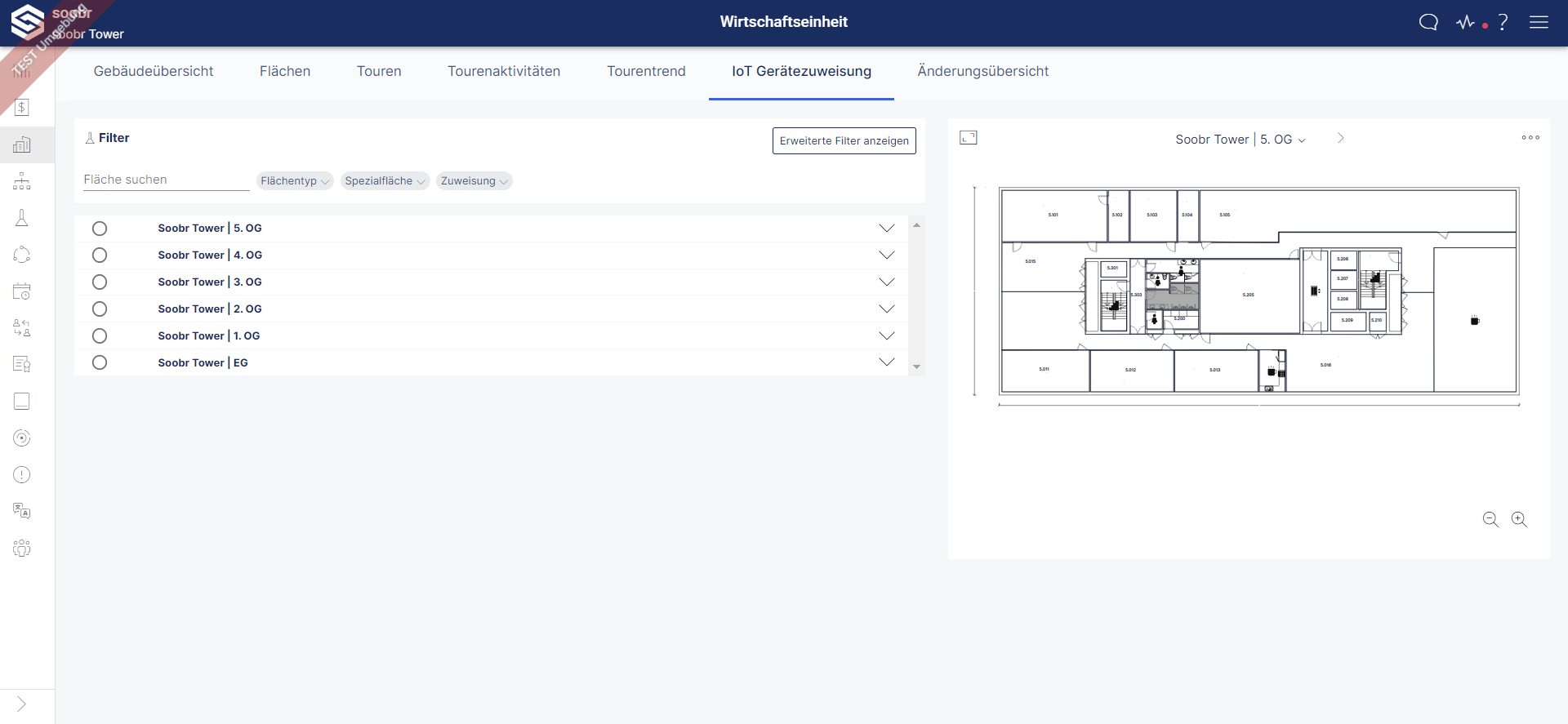The width and height of the screenshot is (1568, 724).
Task: Click room 5.012 on the floor plan
Action: [1130, 370]
